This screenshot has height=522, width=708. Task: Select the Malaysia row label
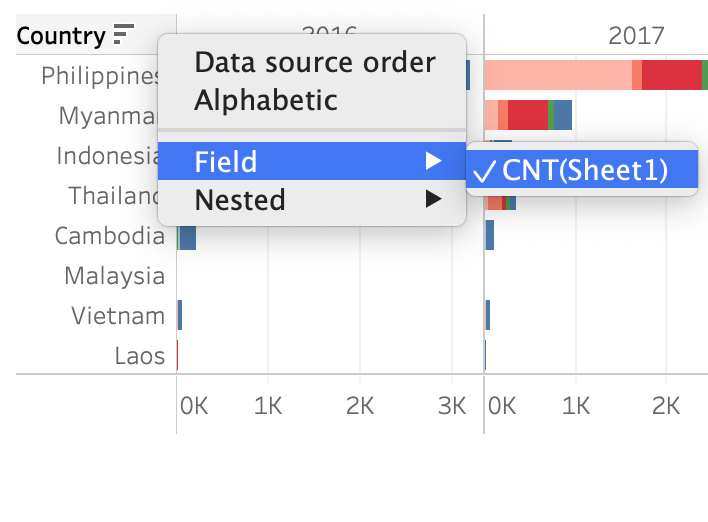point(114,276)
